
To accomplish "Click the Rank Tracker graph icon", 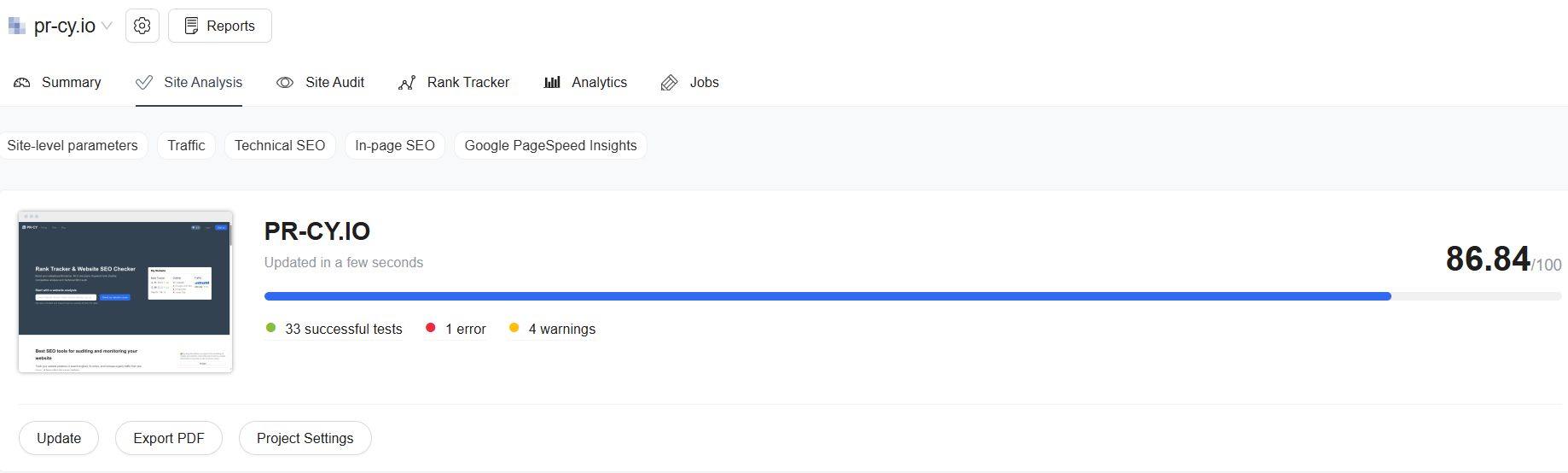I will pyautogui.click(x=407, y=83).
